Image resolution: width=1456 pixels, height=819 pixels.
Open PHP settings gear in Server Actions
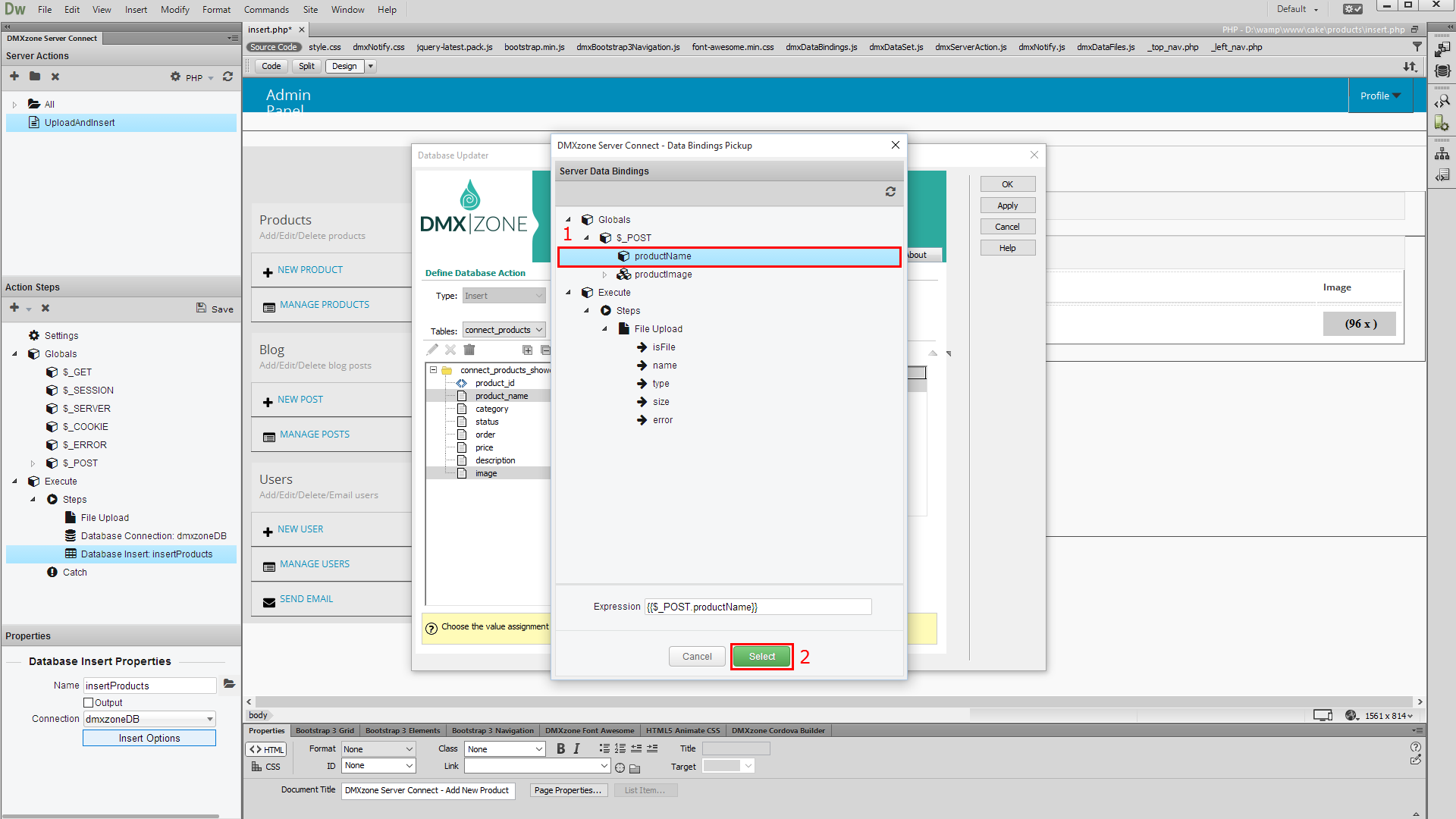coord(176,77)
